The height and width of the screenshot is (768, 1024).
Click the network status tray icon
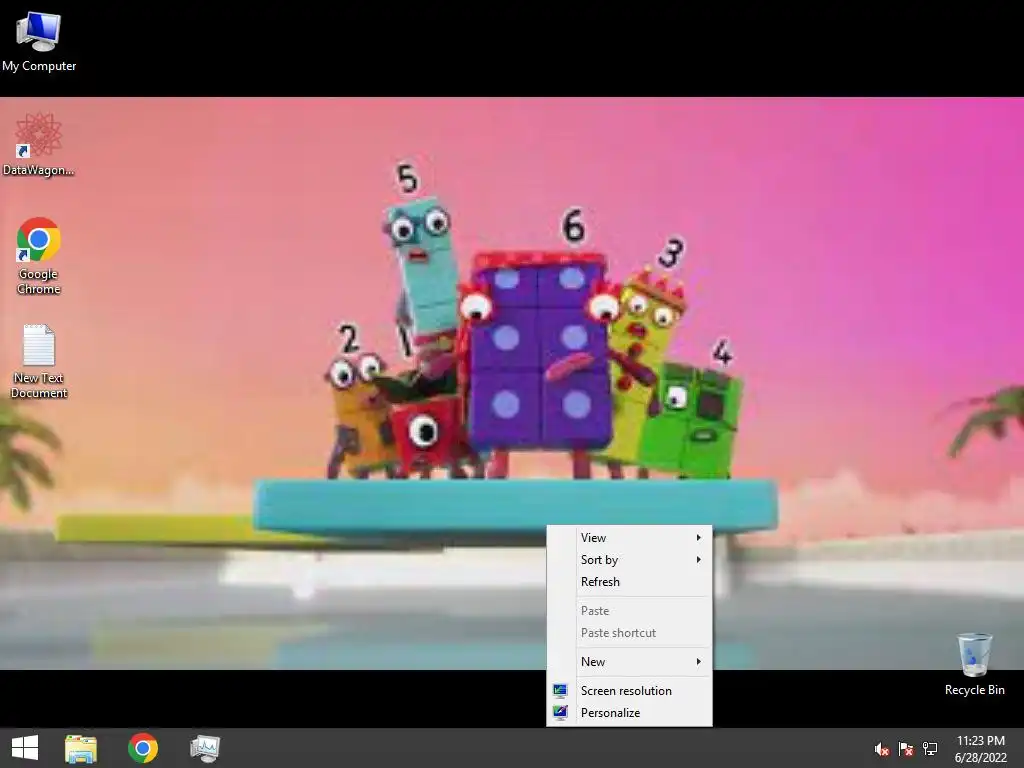point(930,749)
